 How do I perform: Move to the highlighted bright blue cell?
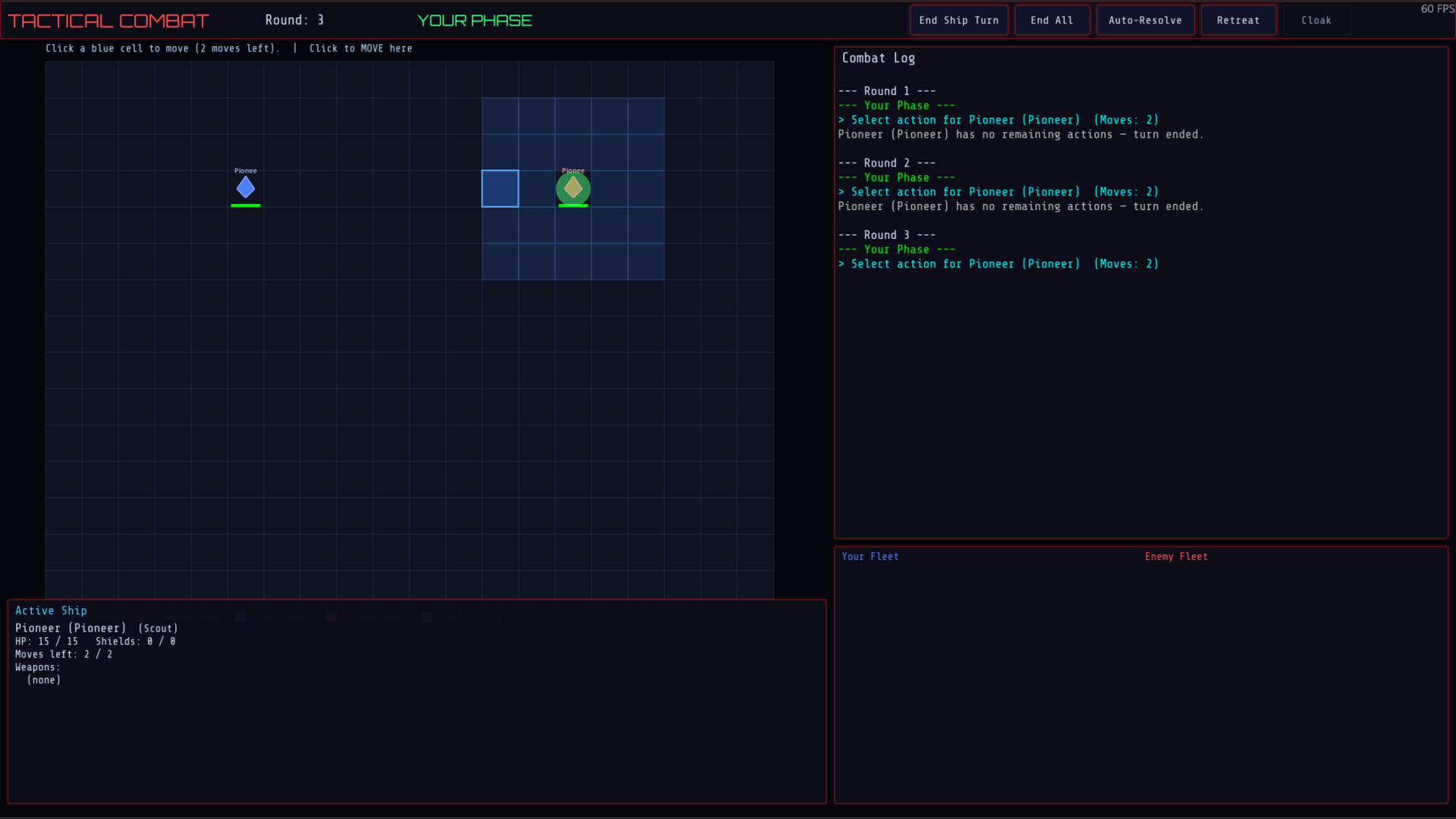click(x=500, y=189)
